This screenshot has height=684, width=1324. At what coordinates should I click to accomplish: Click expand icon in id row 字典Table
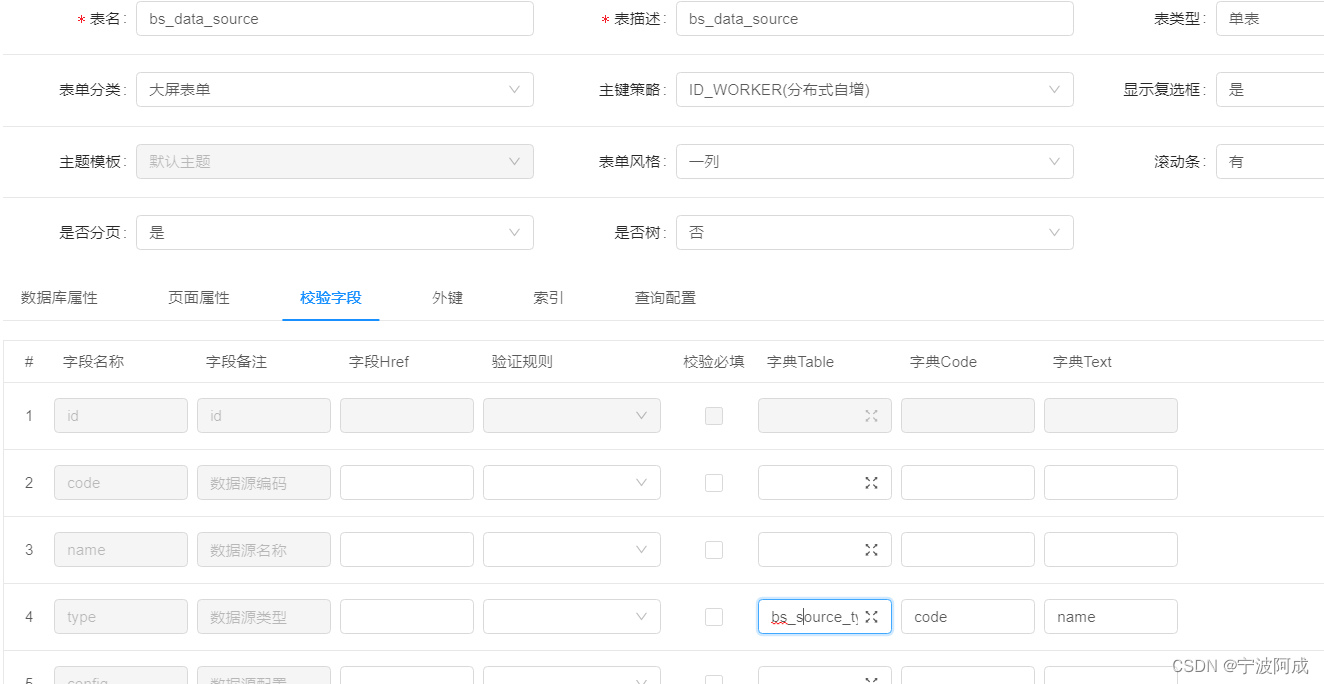tap(871, 416)
